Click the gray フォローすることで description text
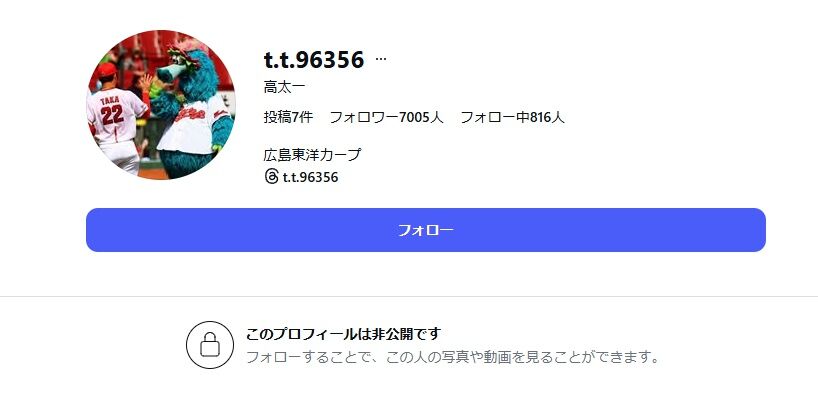The image size is (818, 407). pyautogui.click(x=453, y=357)
